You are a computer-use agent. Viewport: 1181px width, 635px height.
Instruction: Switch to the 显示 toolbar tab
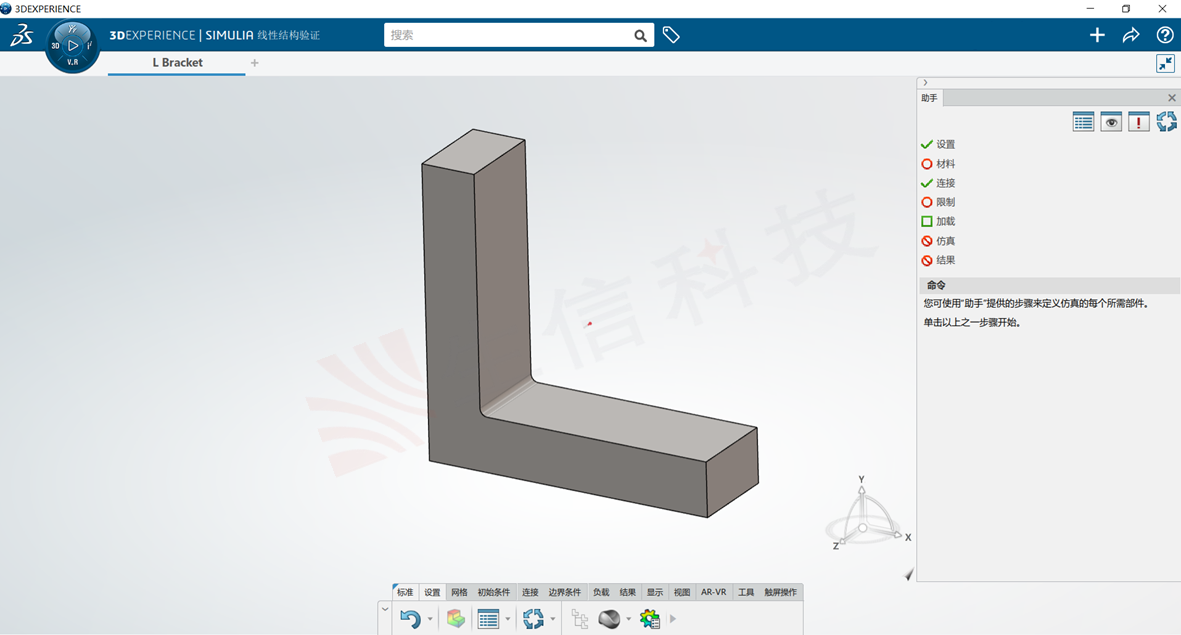click(x=655, y=592)
